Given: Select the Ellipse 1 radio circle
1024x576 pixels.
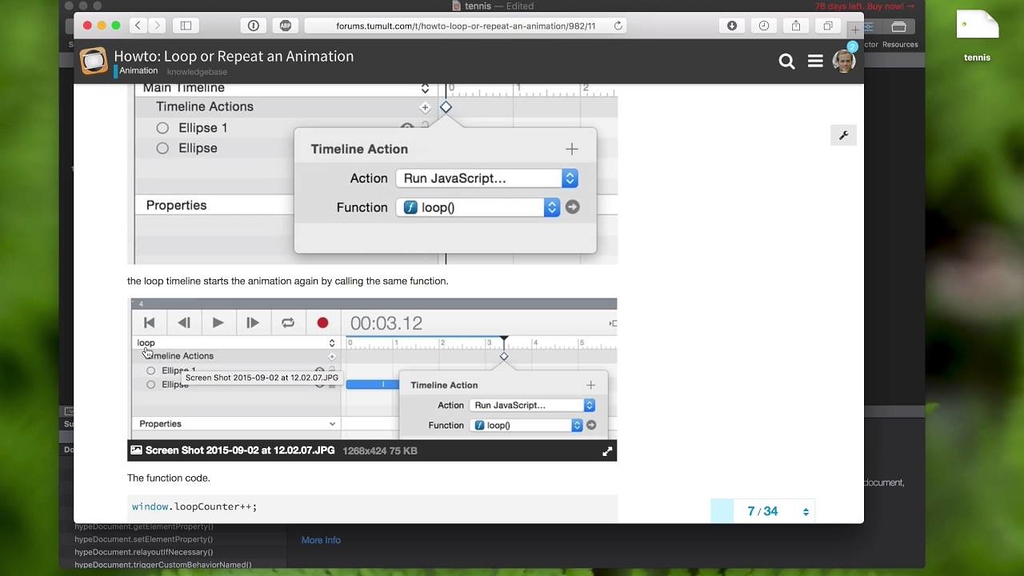Looking at the screenshot, I should 161,128.
